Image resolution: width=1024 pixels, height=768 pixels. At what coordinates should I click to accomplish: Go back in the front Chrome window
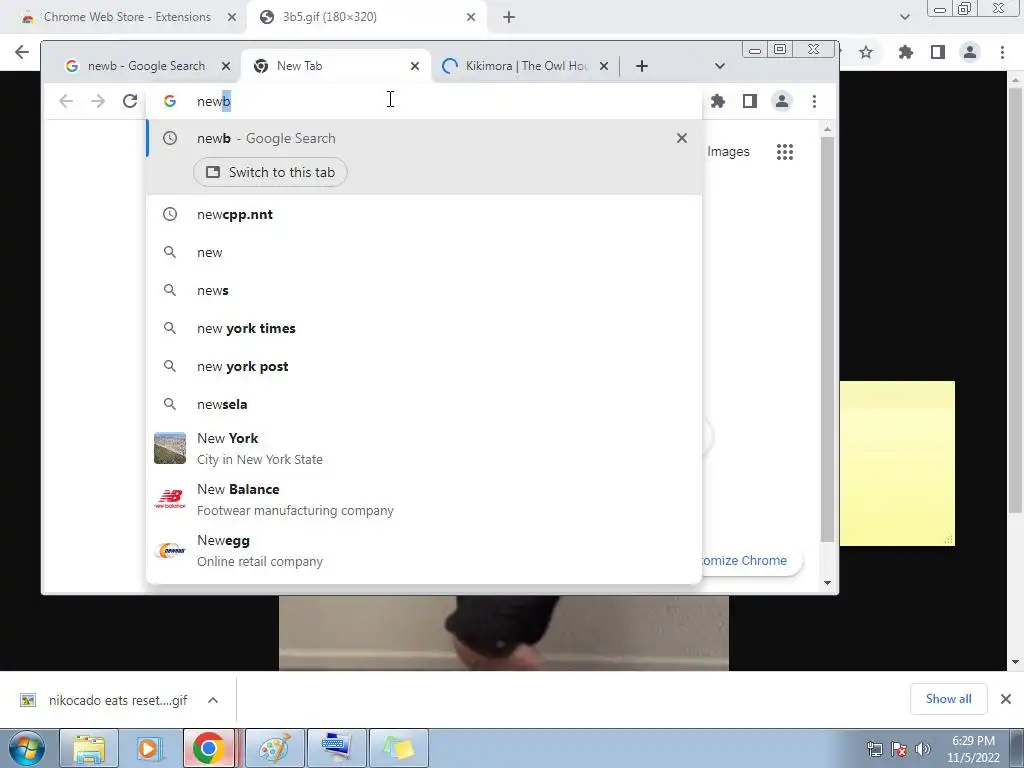[x=66, y=101]
